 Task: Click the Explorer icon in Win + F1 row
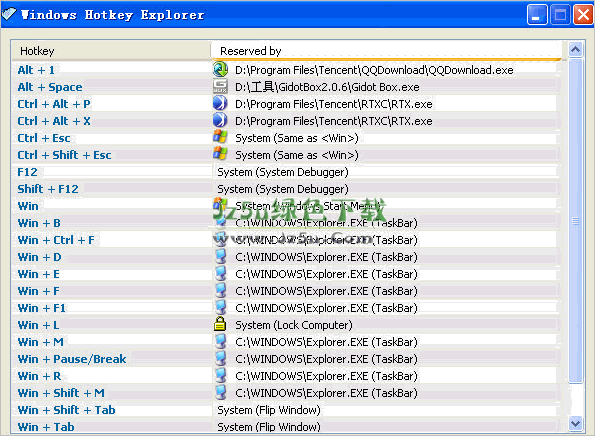[220, 308]
